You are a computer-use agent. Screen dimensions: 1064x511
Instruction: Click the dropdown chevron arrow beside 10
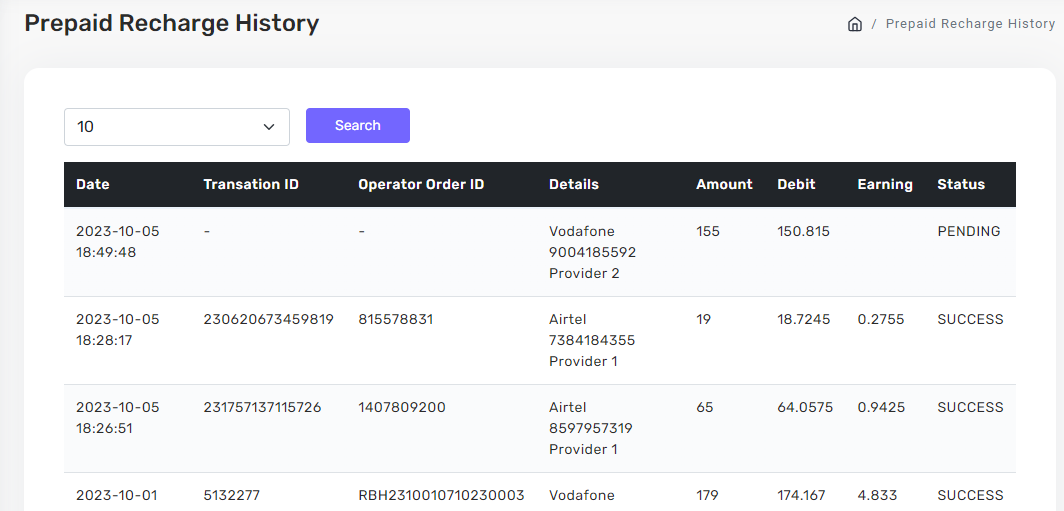coord(269,127)
